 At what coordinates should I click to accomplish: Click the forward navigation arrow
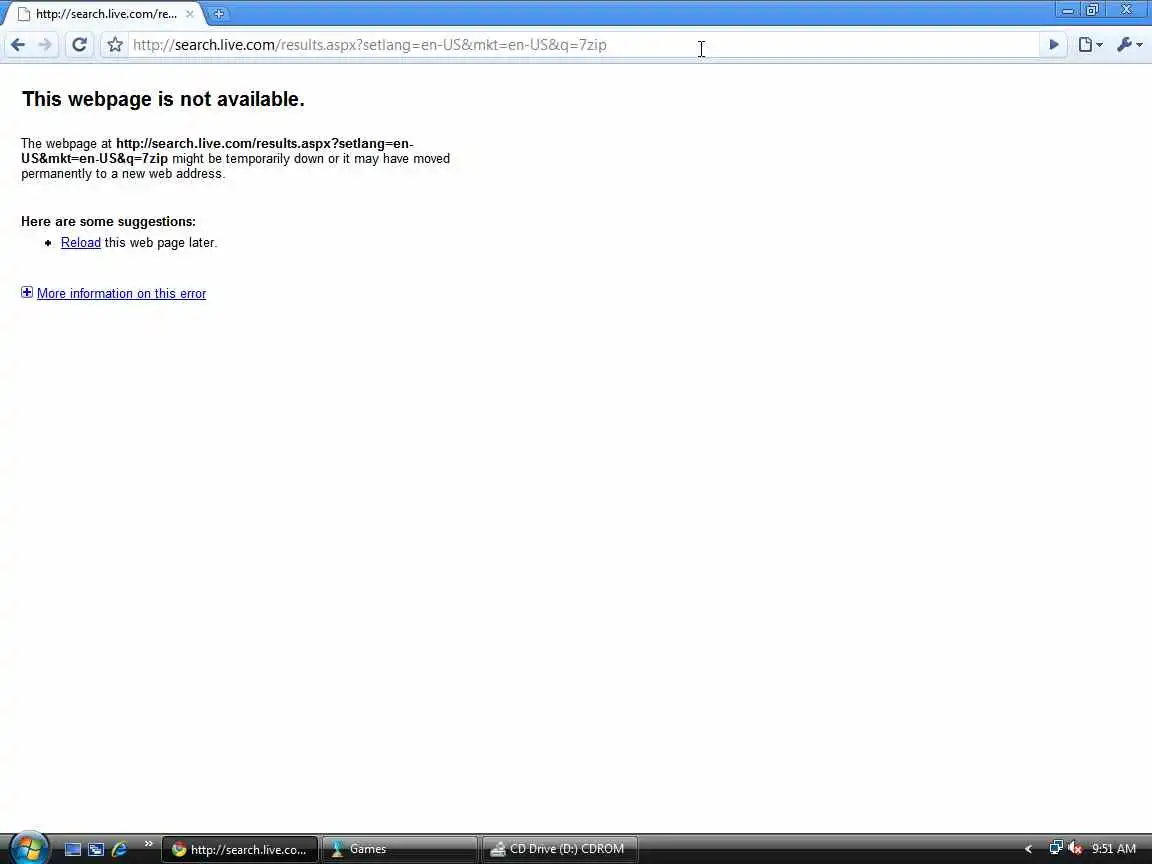(46, 45)
